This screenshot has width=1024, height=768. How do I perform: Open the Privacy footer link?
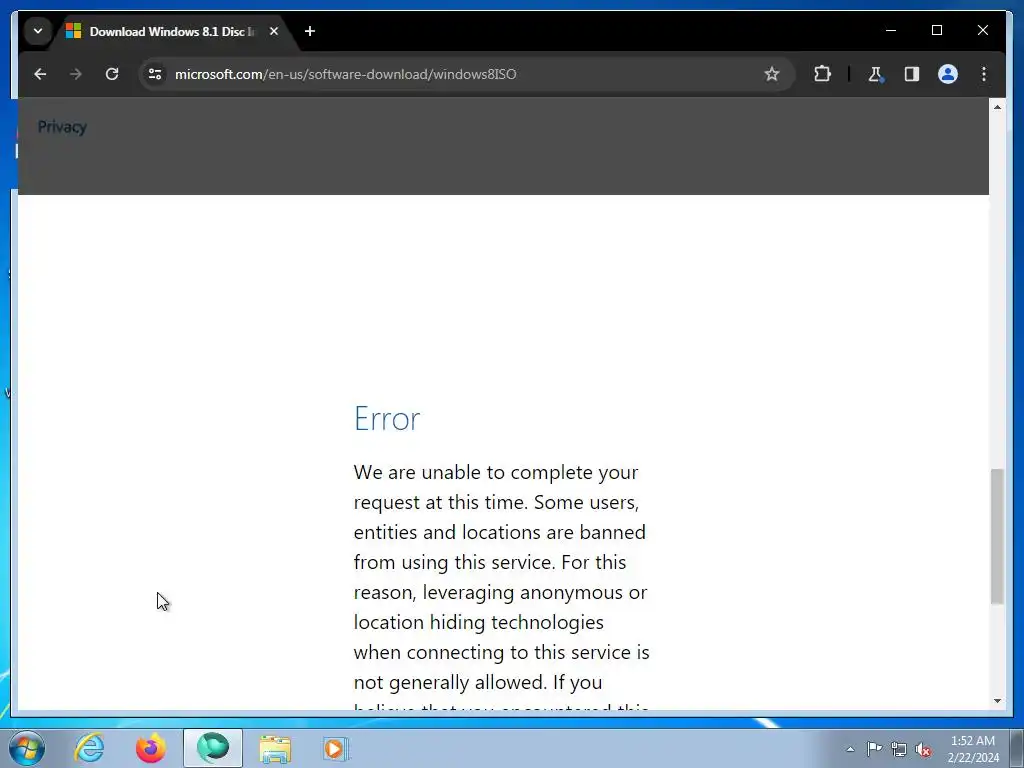pos(62,127)
